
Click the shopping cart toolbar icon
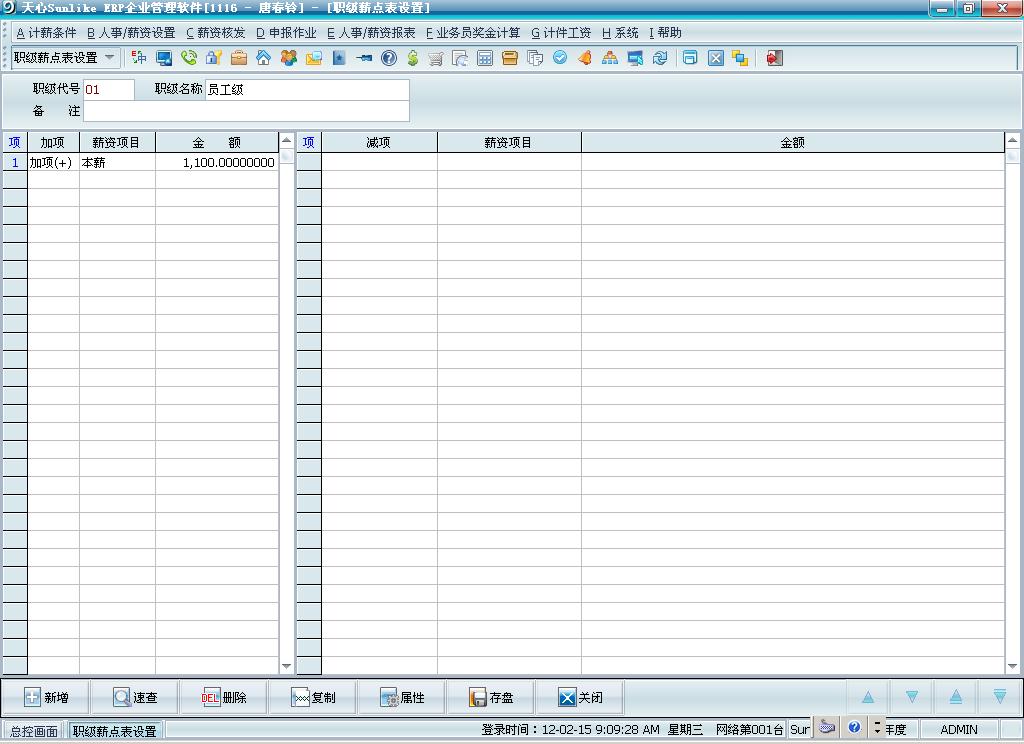coord(436,58)
